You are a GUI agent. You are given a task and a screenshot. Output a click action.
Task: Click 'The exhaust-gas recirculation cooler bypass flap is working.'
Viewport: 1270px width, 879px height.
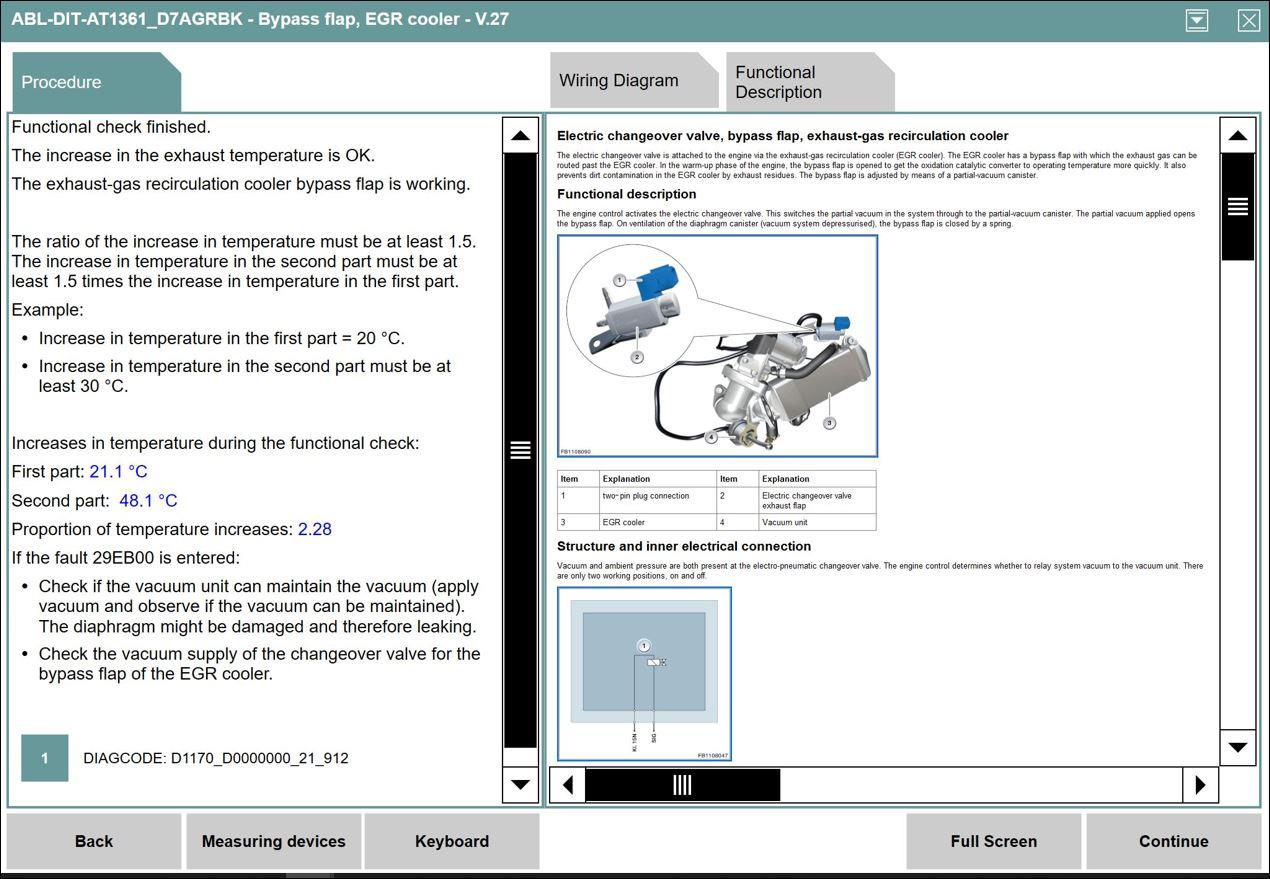[241, 184]
